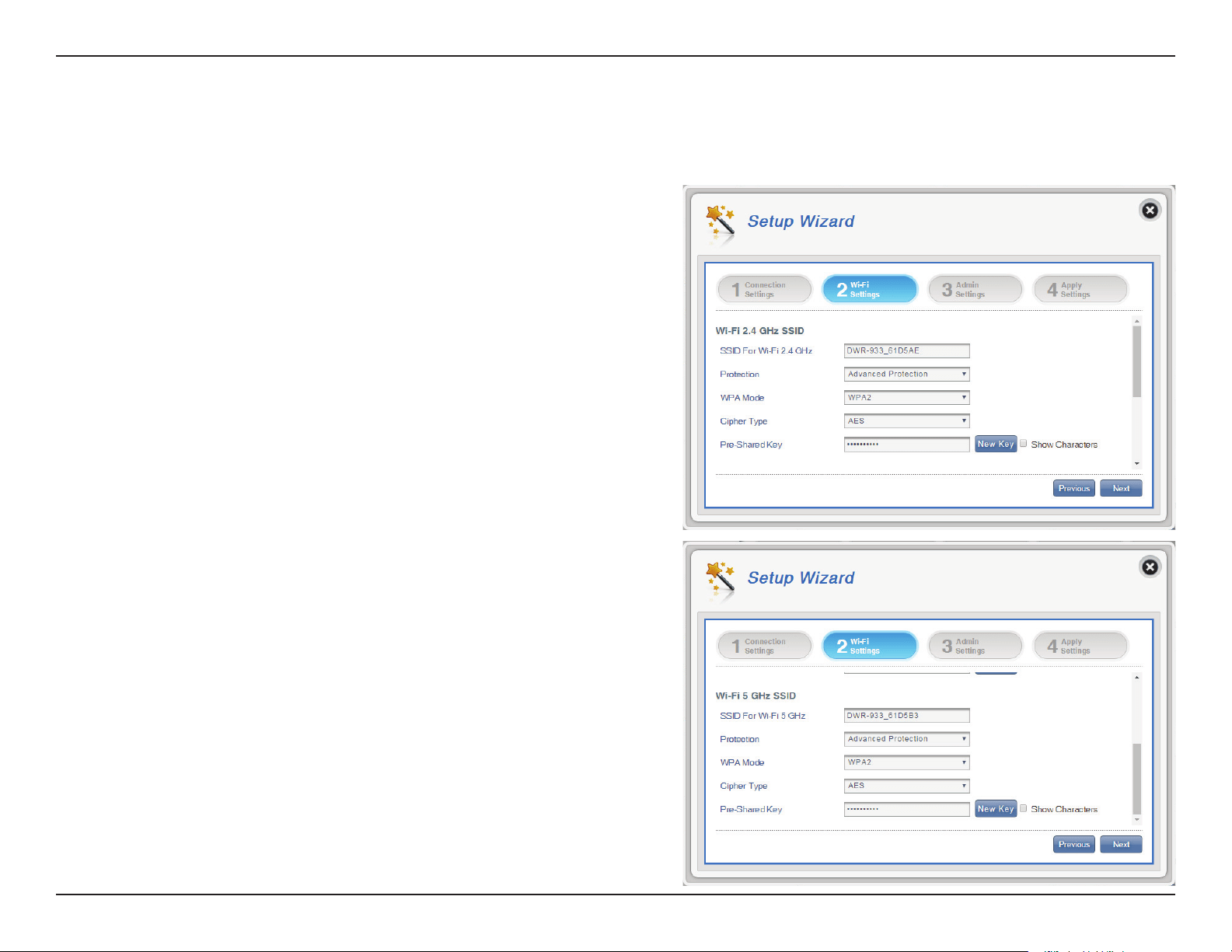The width and height of the screenshot is (1232, 952).
Task: Go to Connection Settings step in upper wizard
Action: (x=764, y=289)
